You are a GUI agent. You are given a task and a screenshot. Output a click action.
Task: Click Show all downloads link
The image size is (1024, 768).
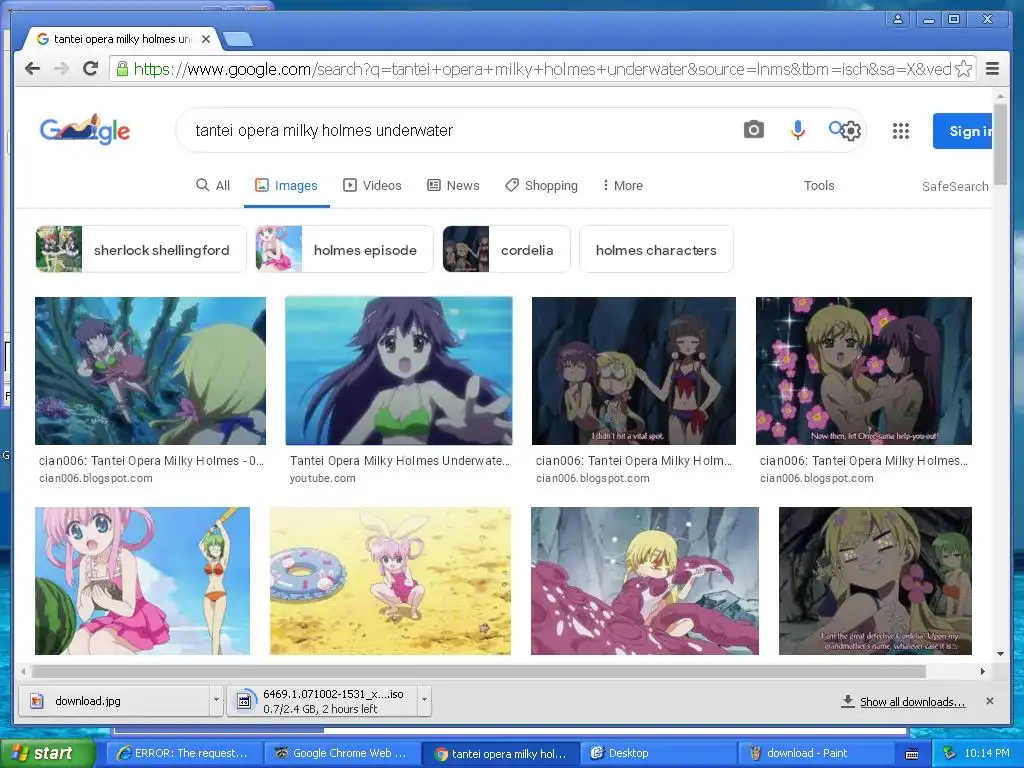[912, 701]
